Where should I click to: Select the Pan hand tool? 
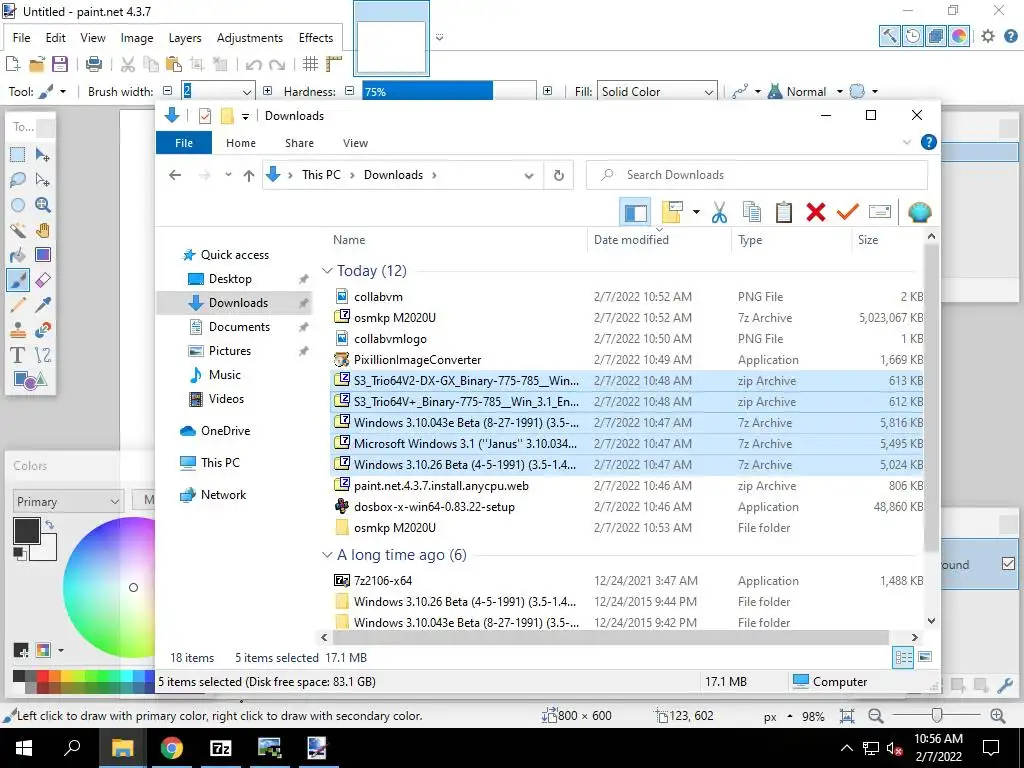(x=42, y=230)
